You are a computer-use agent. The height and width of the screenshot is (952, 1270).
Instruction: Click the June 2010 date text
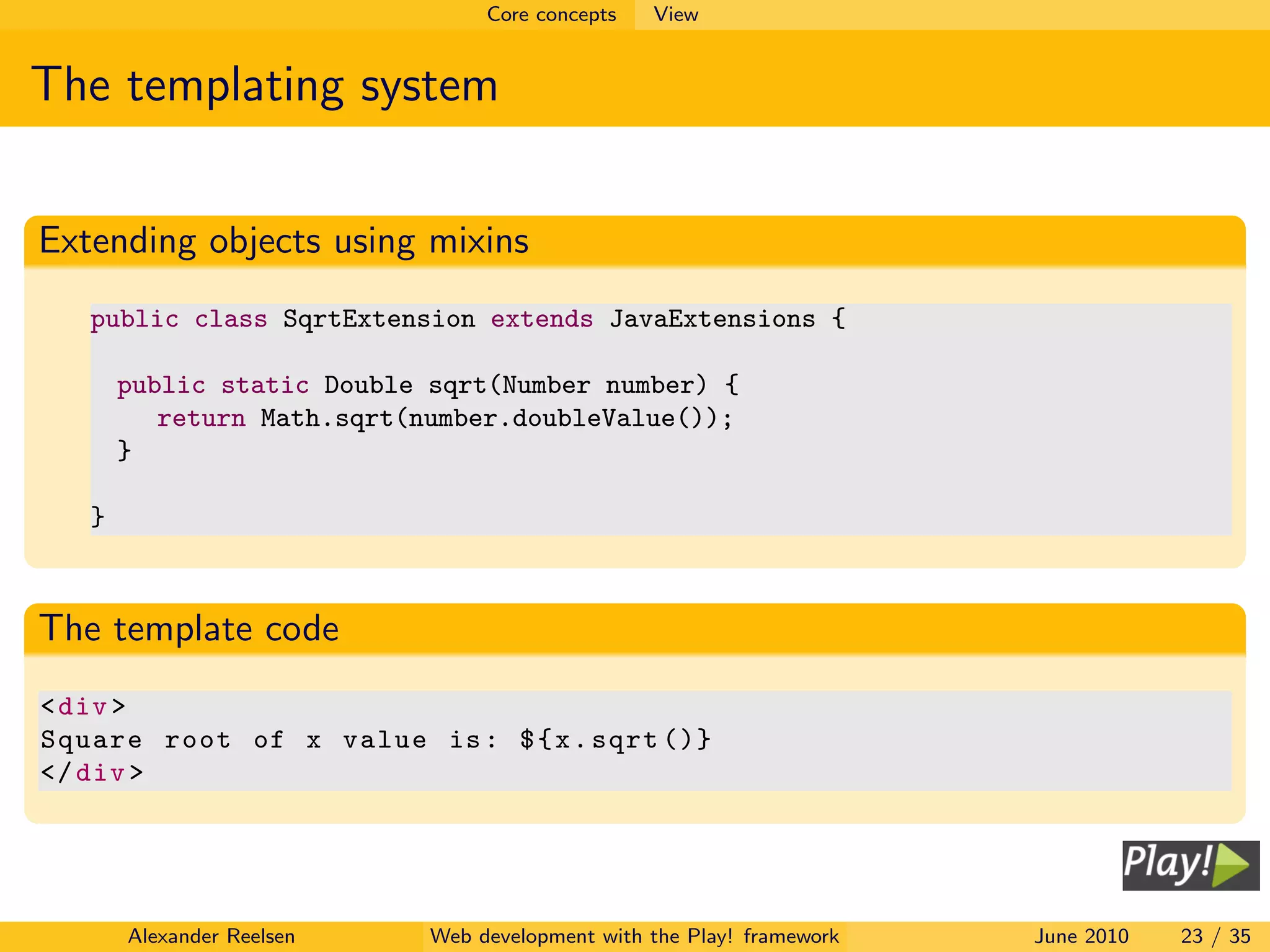1081,936
